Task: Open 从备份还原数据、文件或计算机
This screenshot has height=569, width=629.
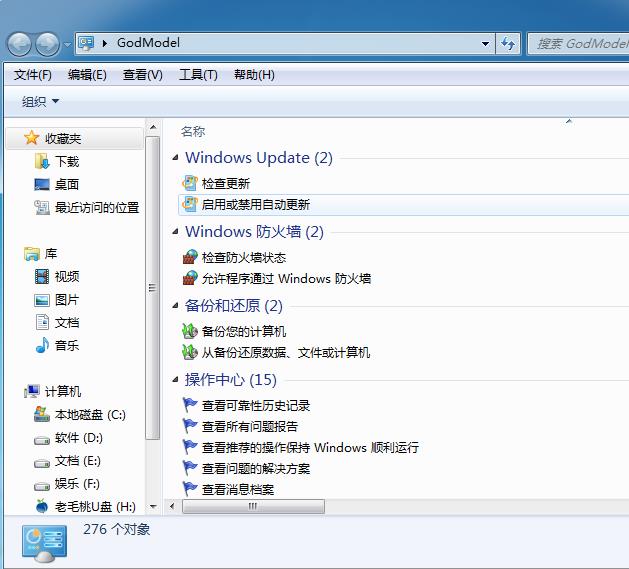Action: 286,352
